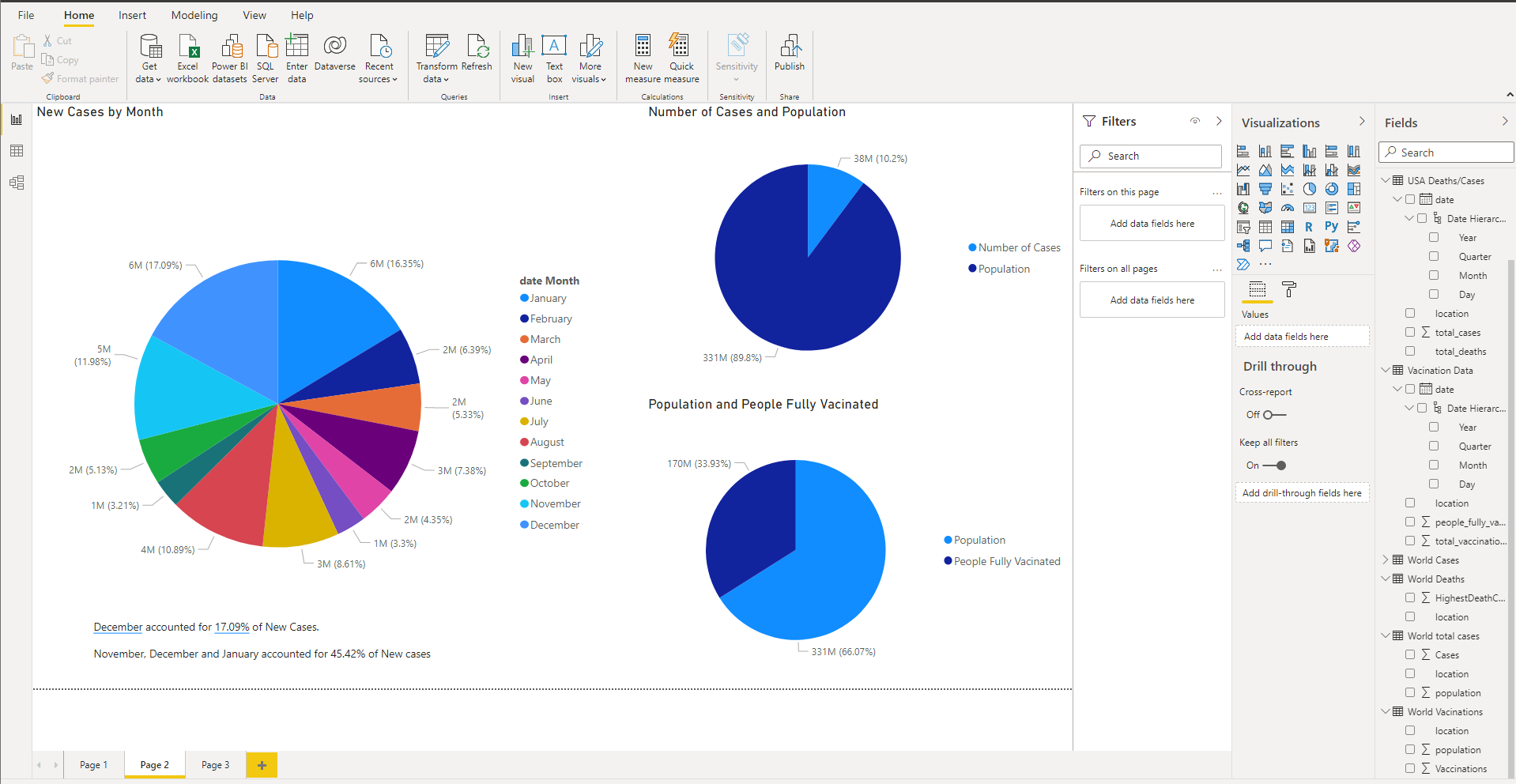Expand the World Cases table
Viewport: 1516px width, 784px height.
pos(1386,560)
